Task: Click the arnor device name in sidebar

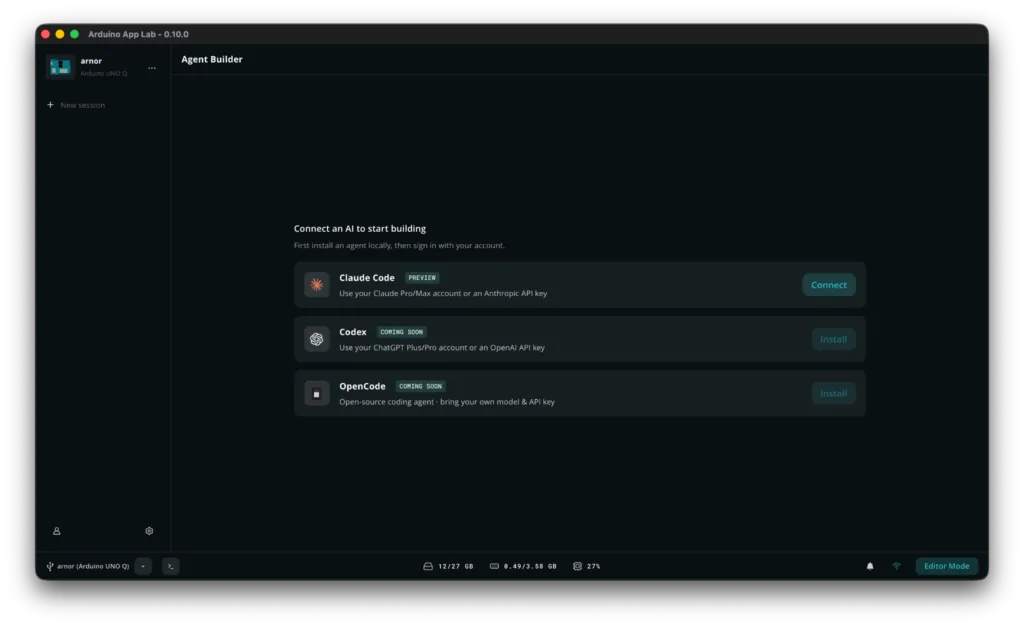Action: [x=91, y=61]
